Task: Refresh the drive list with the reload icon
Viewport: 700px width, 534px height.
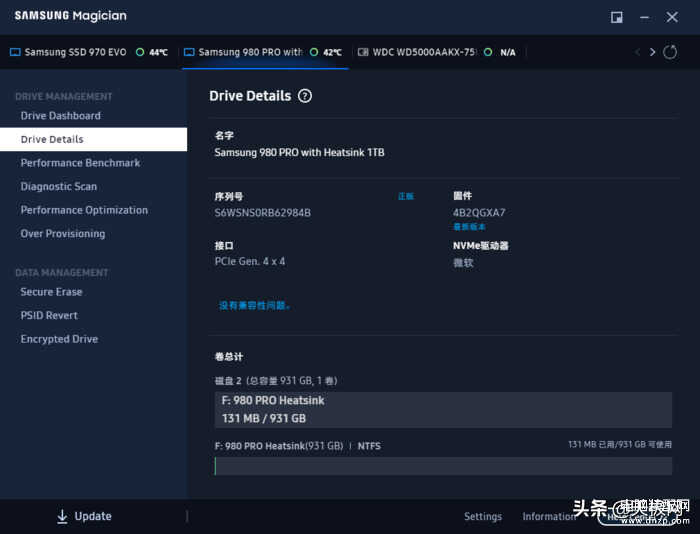Action: (670, 52)
